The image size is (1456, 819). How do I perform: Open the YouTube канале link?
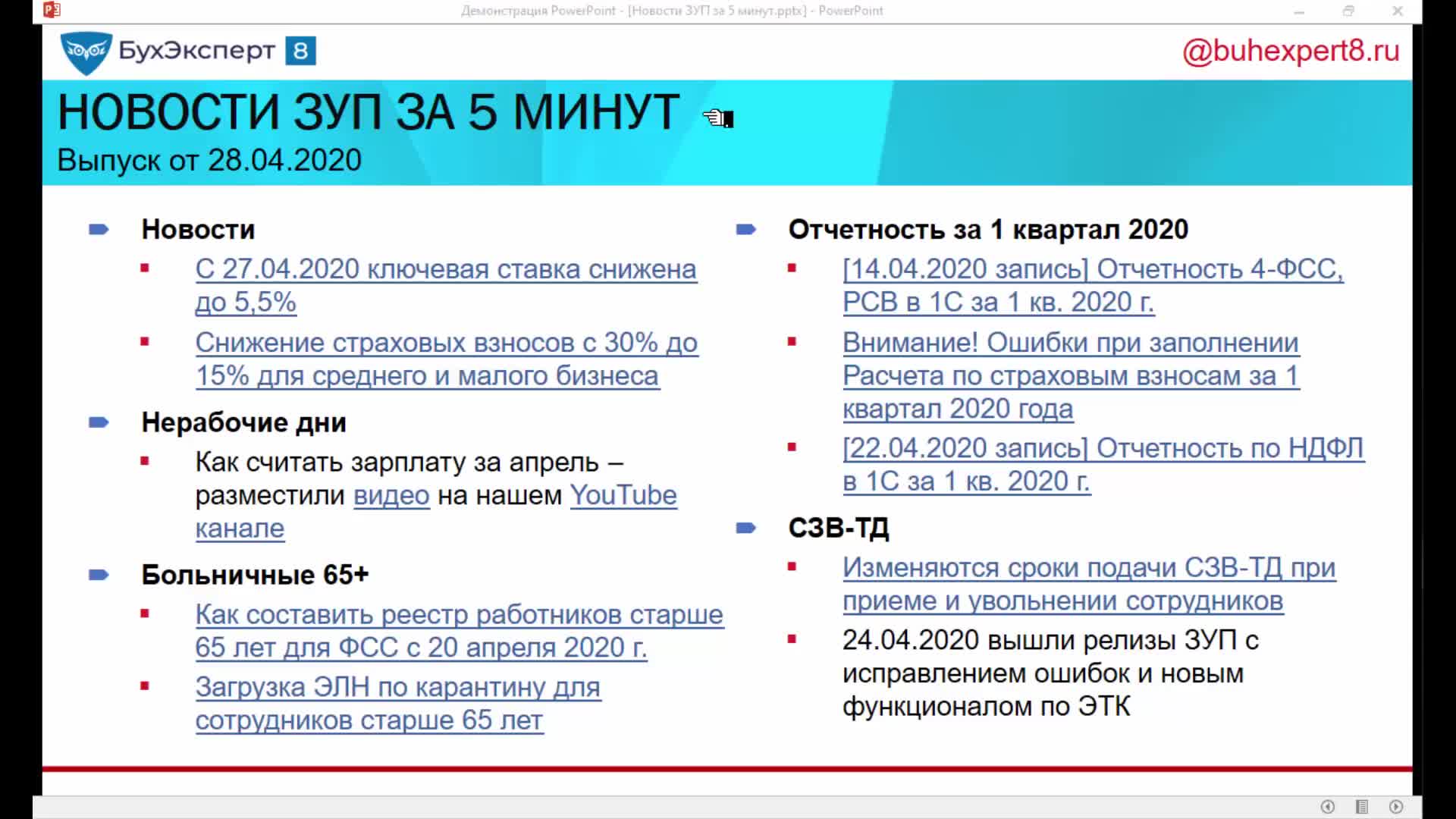click(x=623, y=496)
